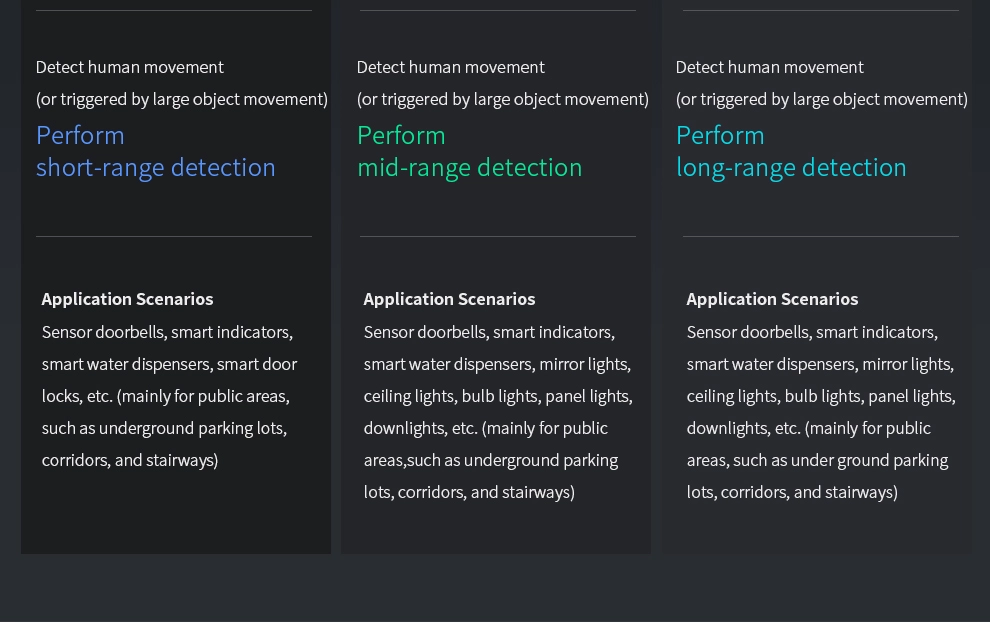Select 'Application Scenarios' heading in right card
The width and height of the screenshot is (990, 623).
[x=772, y=299]
